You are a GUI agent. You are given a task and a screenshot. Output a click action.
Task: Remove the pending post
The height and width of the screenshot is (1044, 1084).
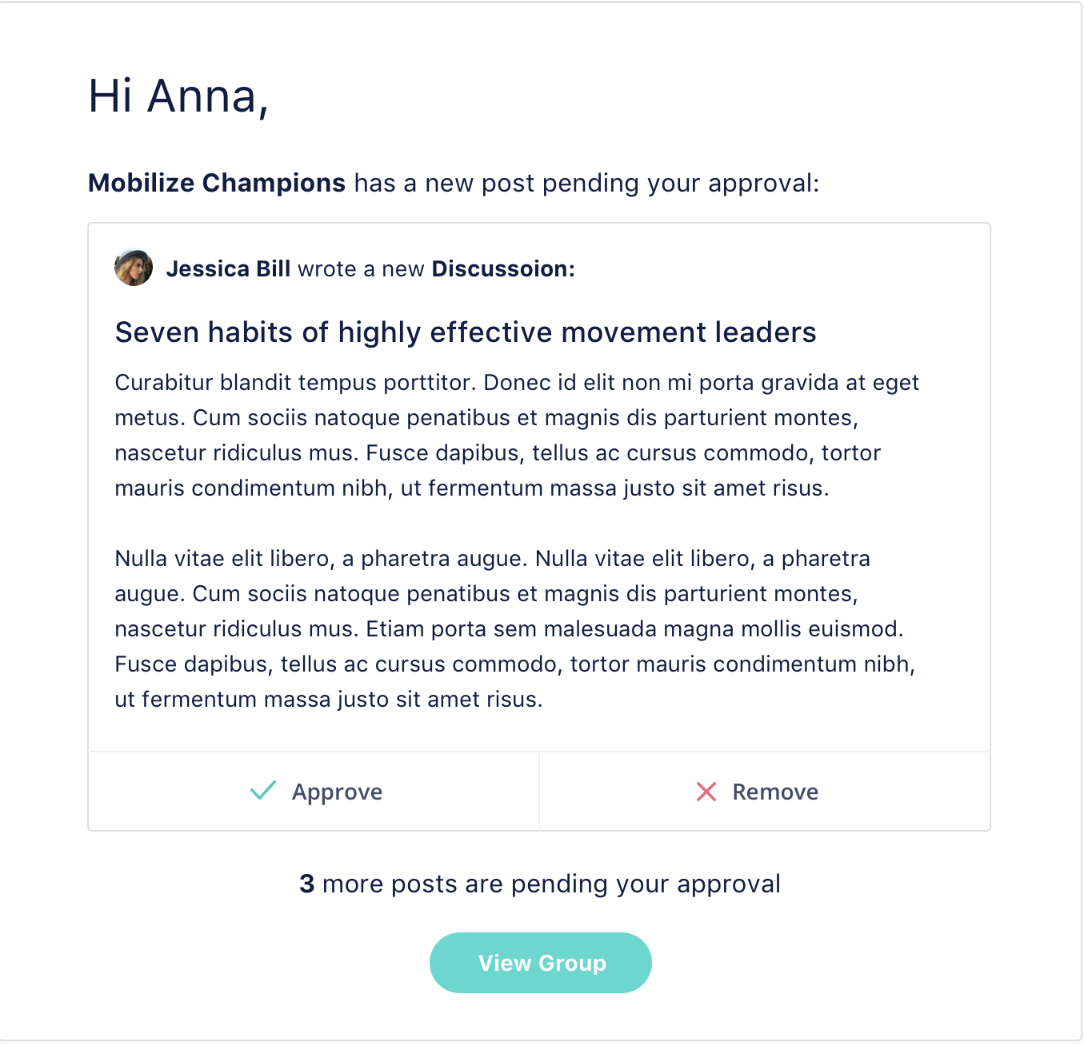(765, 791)
